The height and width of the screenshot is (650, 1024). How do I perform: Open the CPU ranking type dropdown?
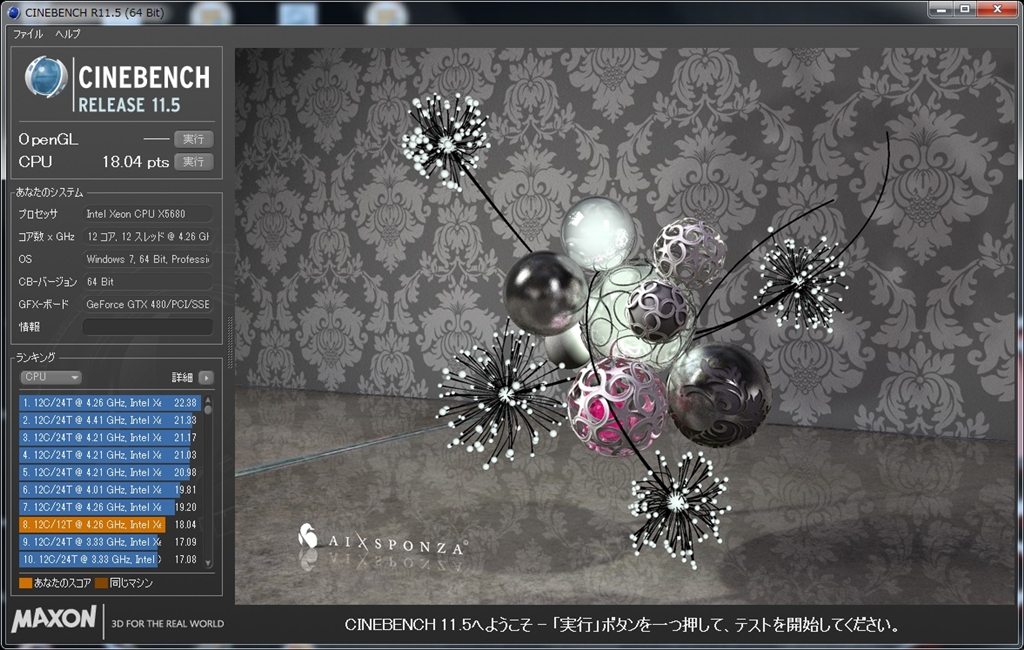pos(51,378)
